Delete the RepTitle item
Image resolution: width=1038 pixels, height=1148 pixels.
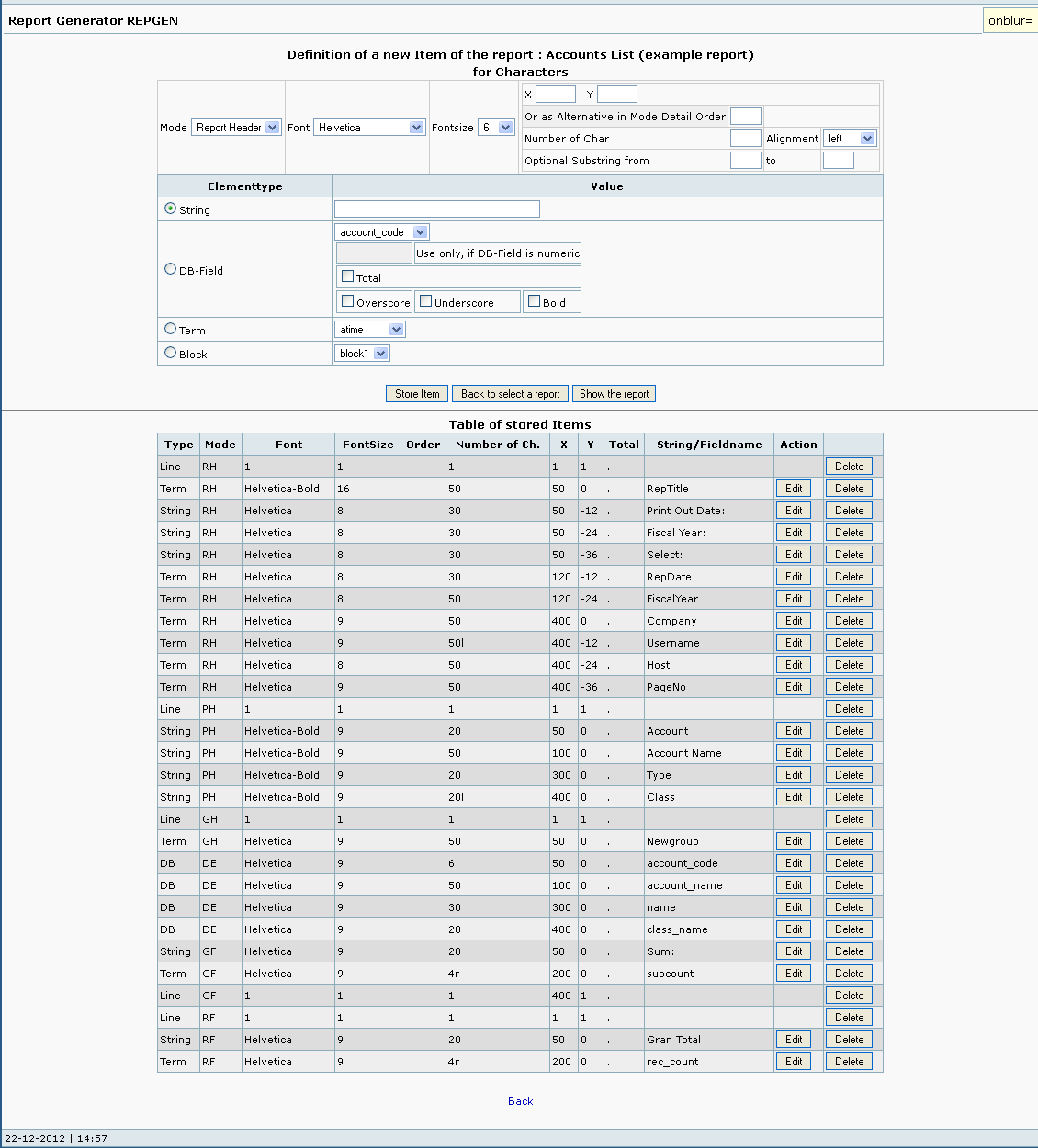pos(849,489)
